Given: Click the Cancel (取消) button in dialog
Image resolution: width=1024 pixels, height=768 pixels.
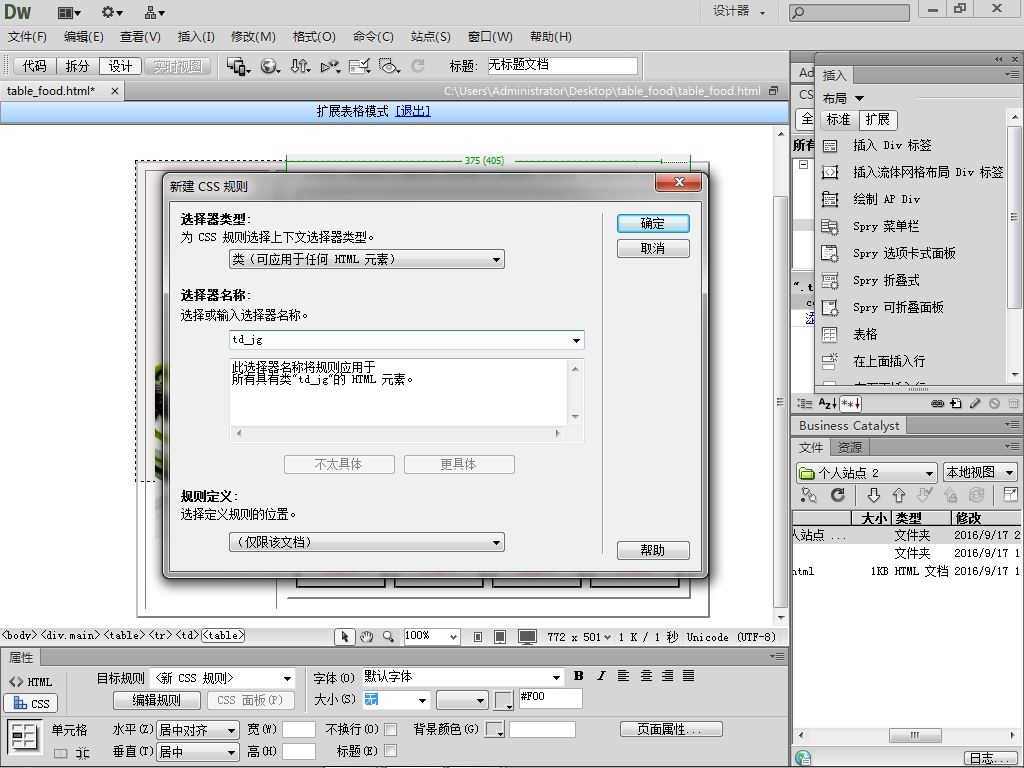Looking at the screenshot, I should tap(653, 249).
